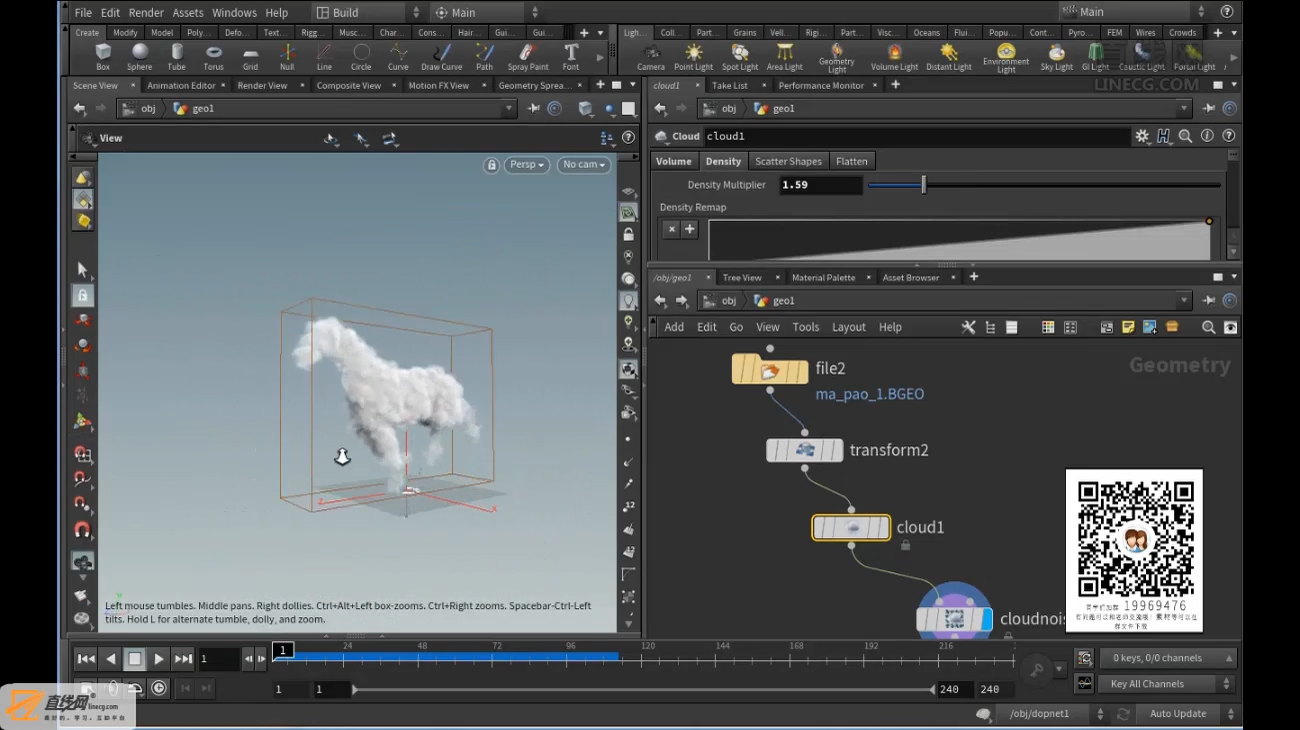Toggle the cloudnoise node display flag

click(987, 620)
